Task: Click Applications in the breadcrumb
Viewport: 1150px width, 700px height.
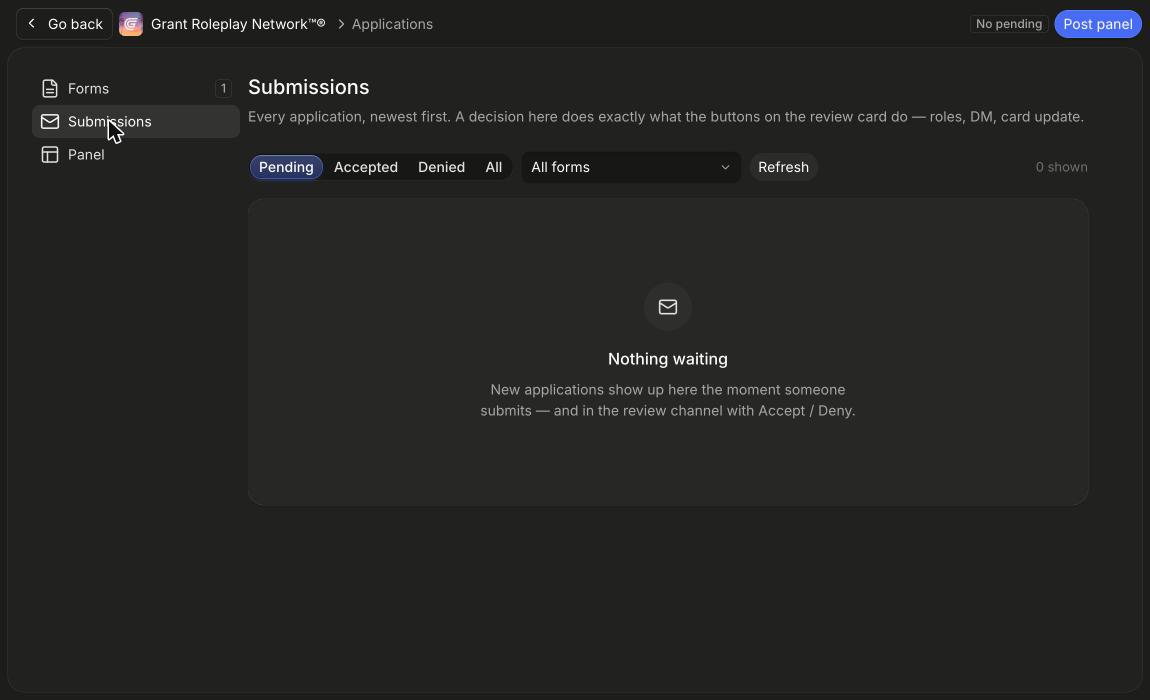Action: pyautogui.click(x=392, y=24)
